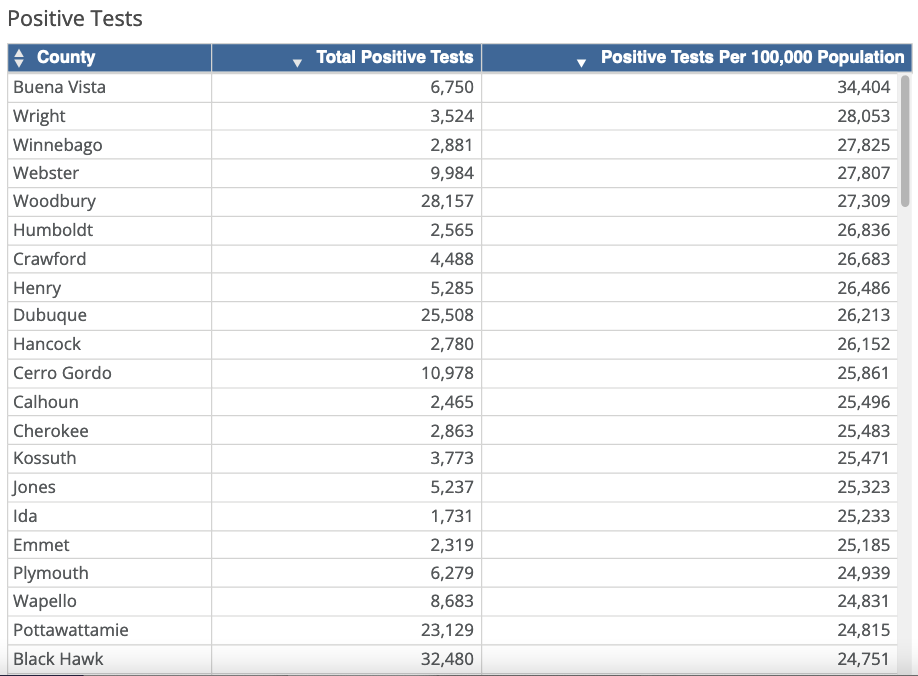This screenshot has height=676, width=918.
Task: Select the Black Hawk row
Action: coord(452,659)
